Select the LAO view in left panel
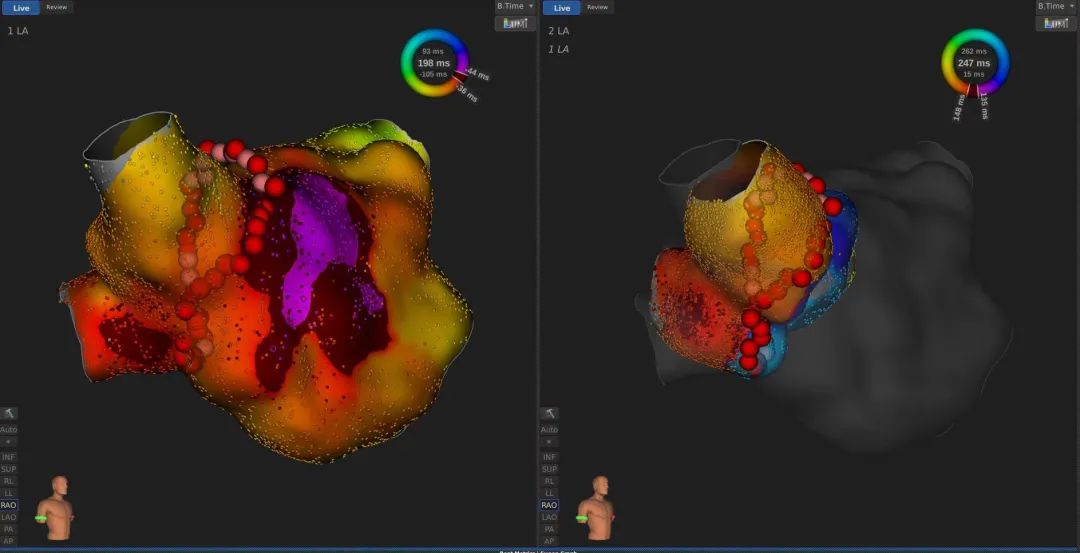 [9, 517]
